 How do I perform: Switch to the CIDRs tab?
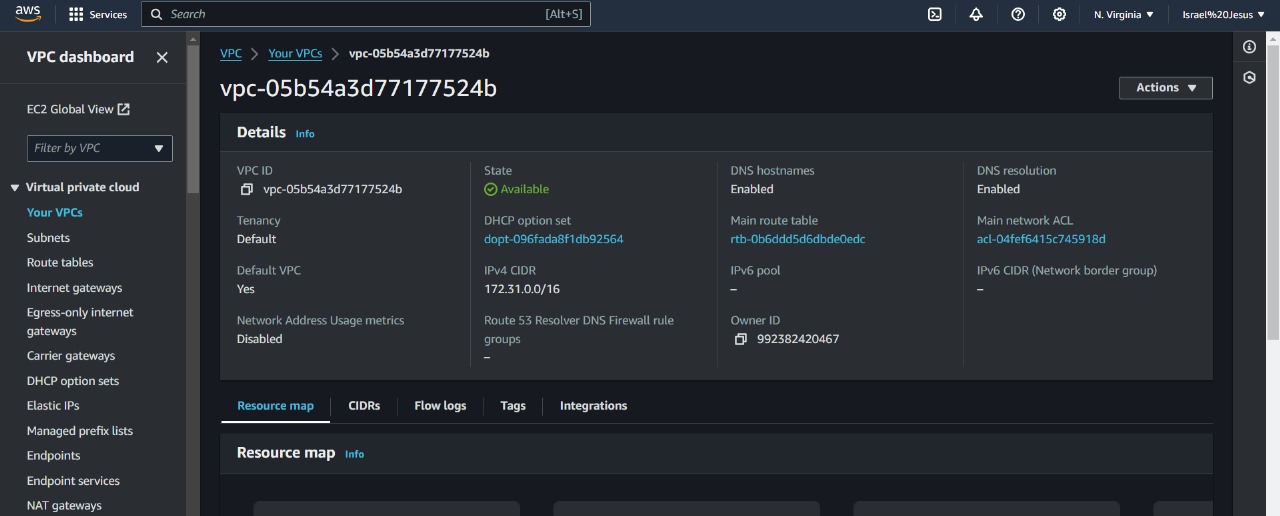(364, 406)
